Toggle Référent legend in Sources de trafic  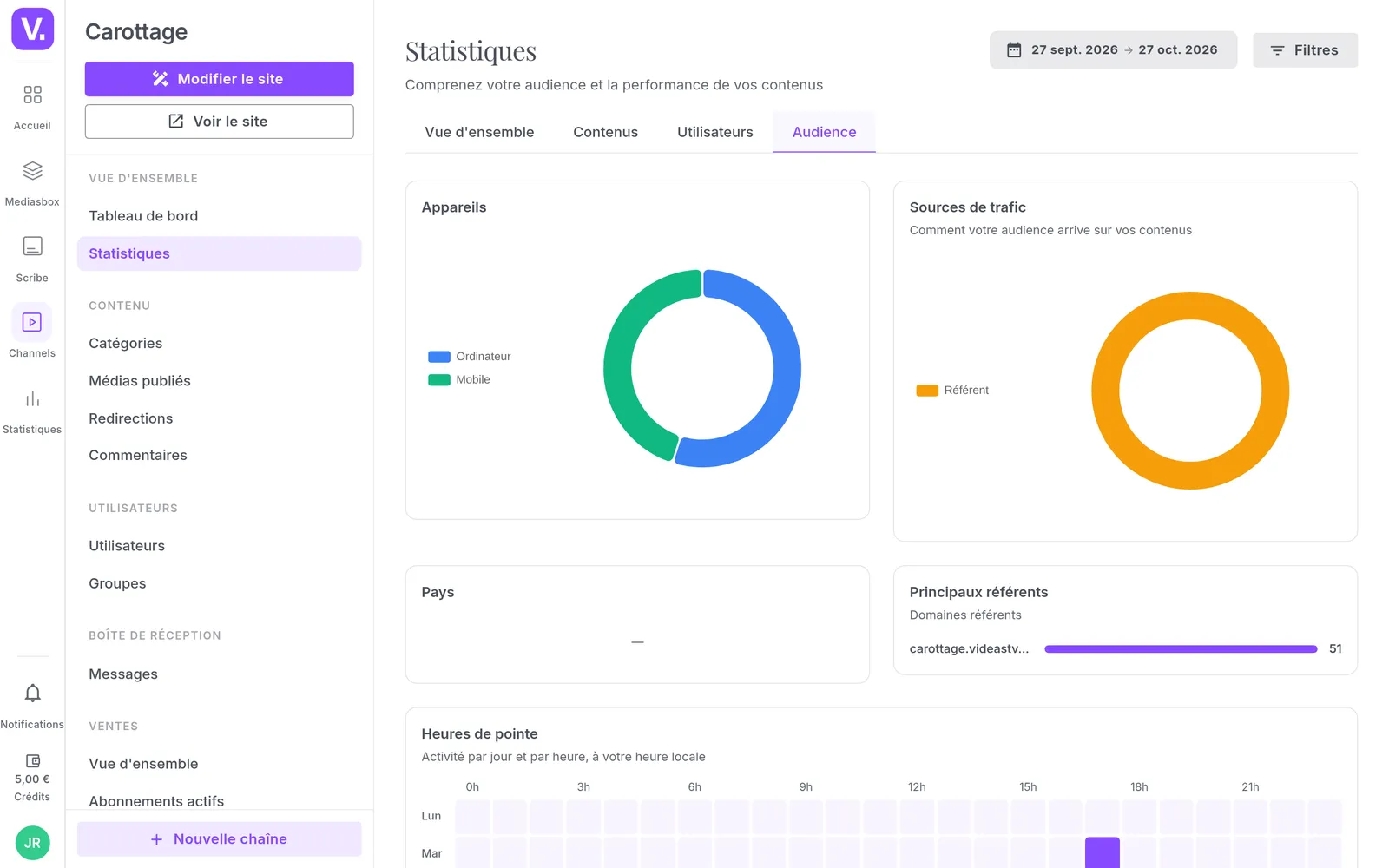point(952,391)
